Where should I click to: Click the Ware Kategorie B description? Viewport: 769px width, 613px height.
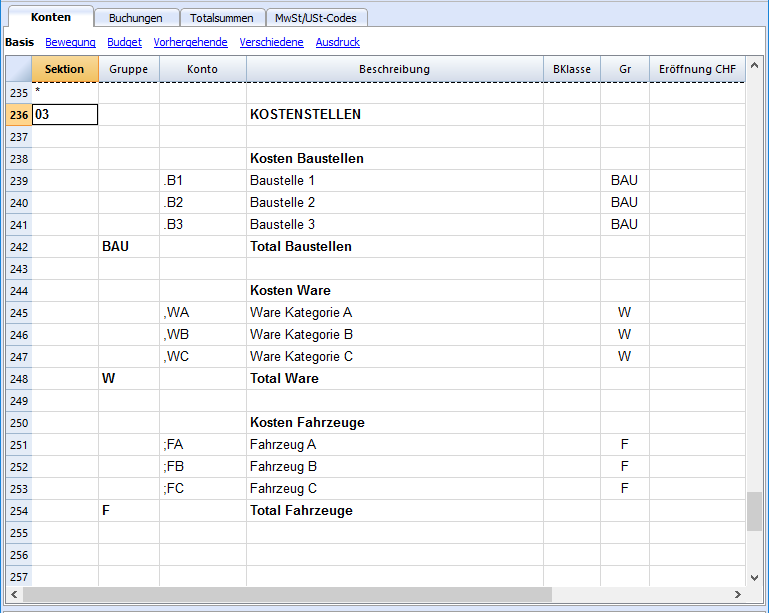(395, 334)
